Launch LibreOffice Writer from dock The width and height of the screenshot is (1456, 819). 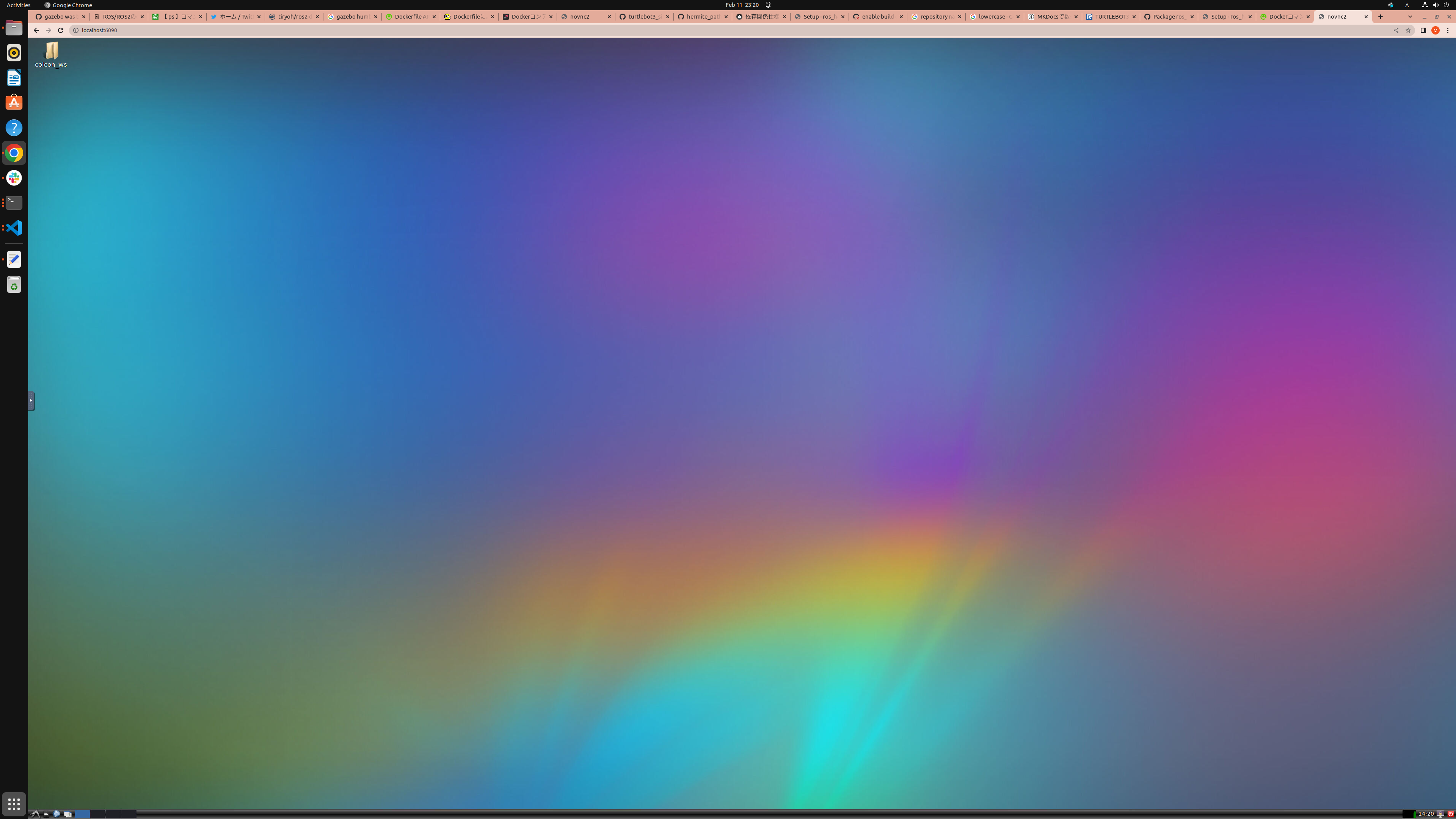(14, 77)
